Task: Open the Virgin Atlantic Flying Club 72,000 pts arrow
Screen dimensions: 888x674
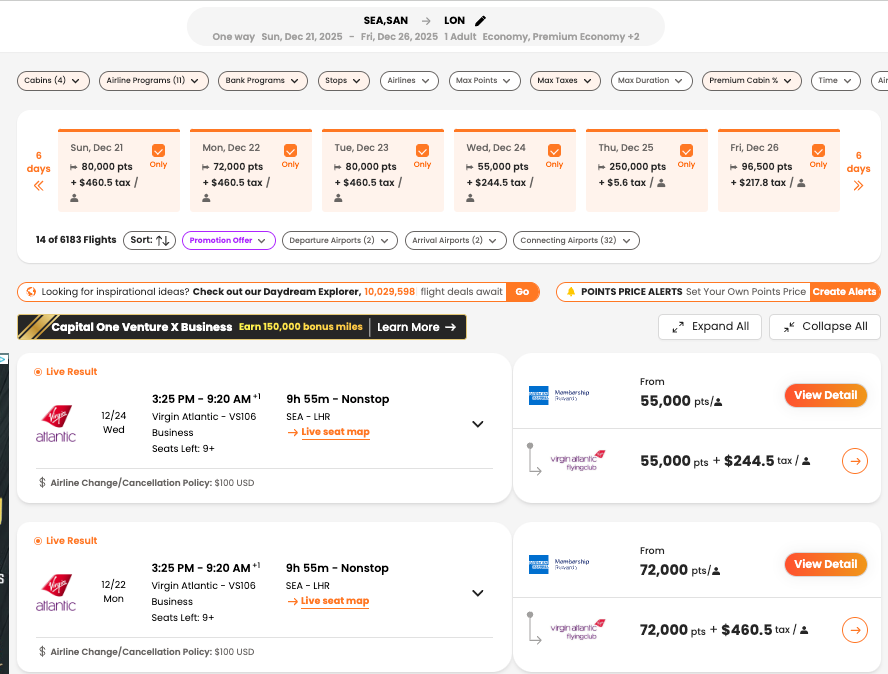Action: coord(855,630)
